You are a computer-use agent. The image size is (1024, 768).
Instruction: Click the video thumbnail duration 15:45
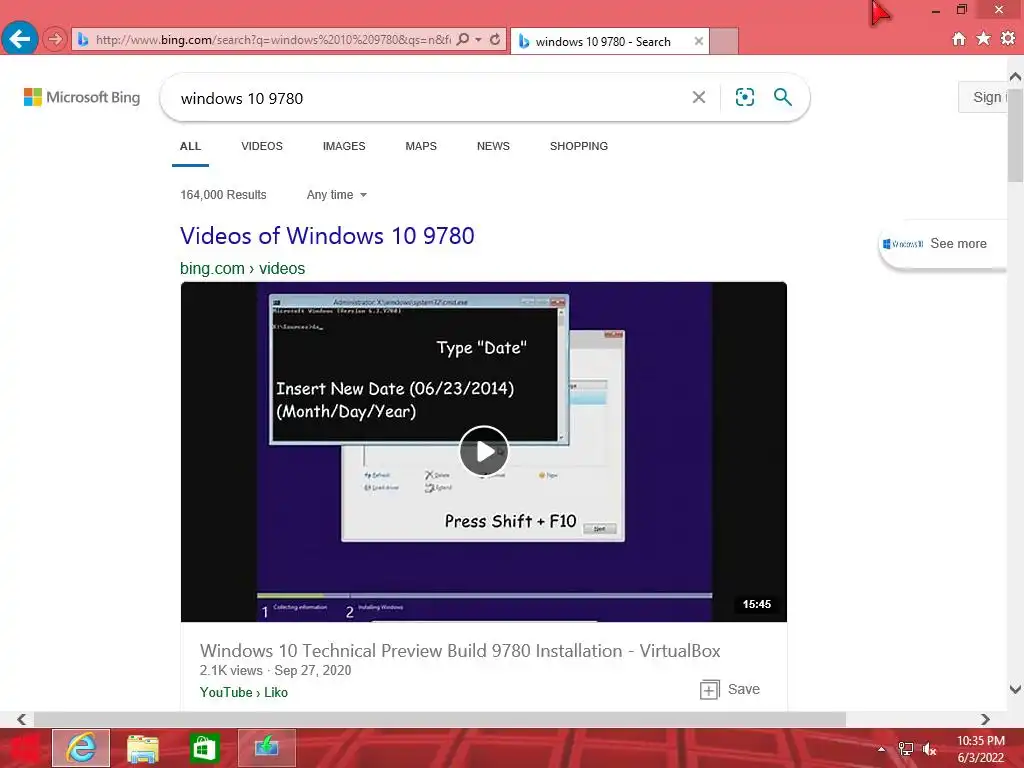(x=756, y=604)
